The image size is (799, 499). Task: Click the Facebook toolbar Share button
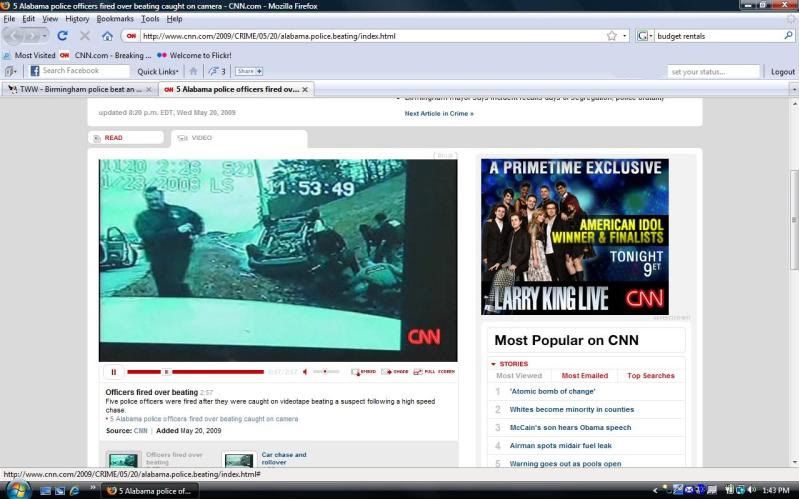click(249, 71)
